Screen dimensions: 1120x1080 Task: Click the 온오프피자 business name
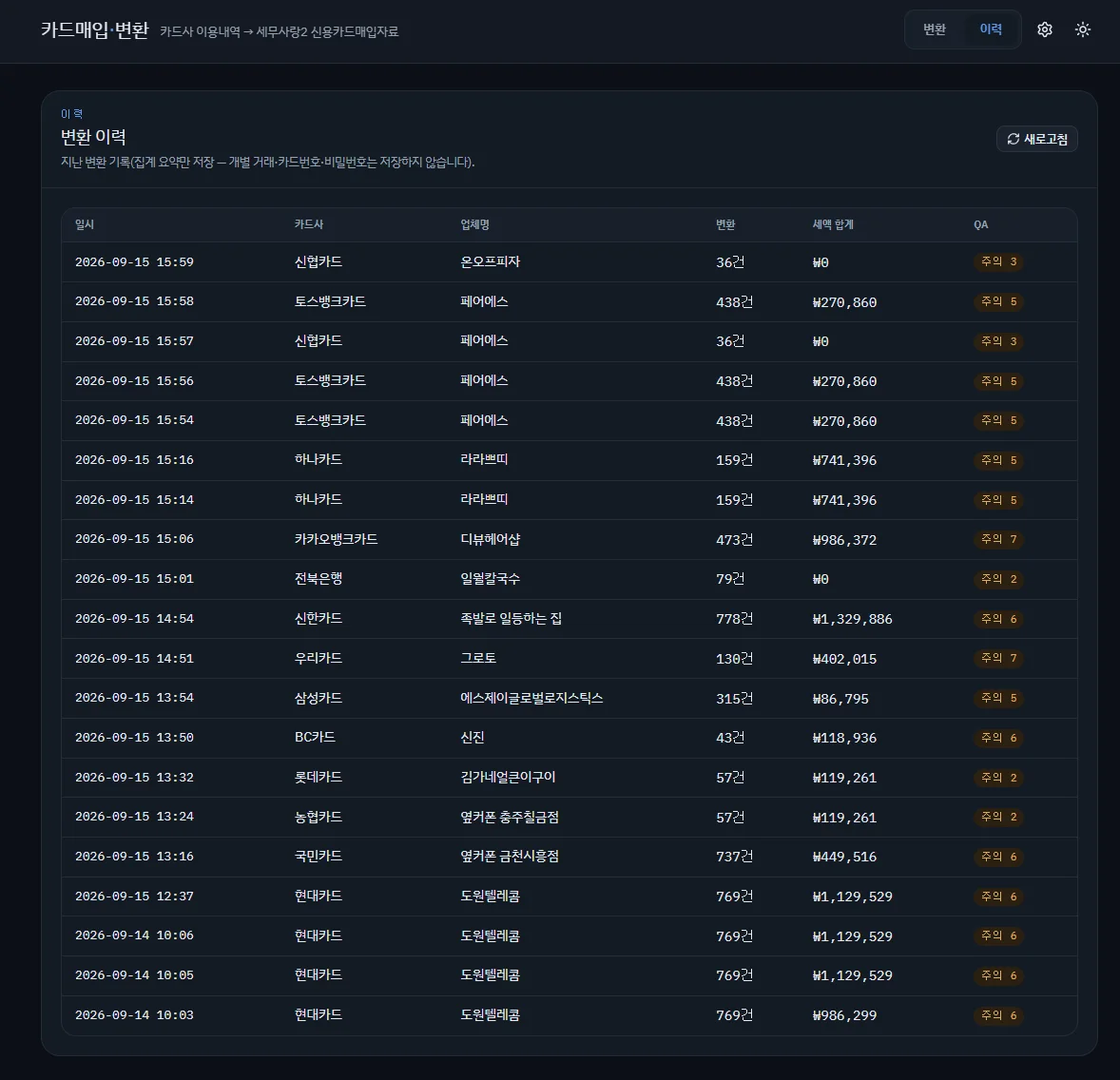coord(490,262)
